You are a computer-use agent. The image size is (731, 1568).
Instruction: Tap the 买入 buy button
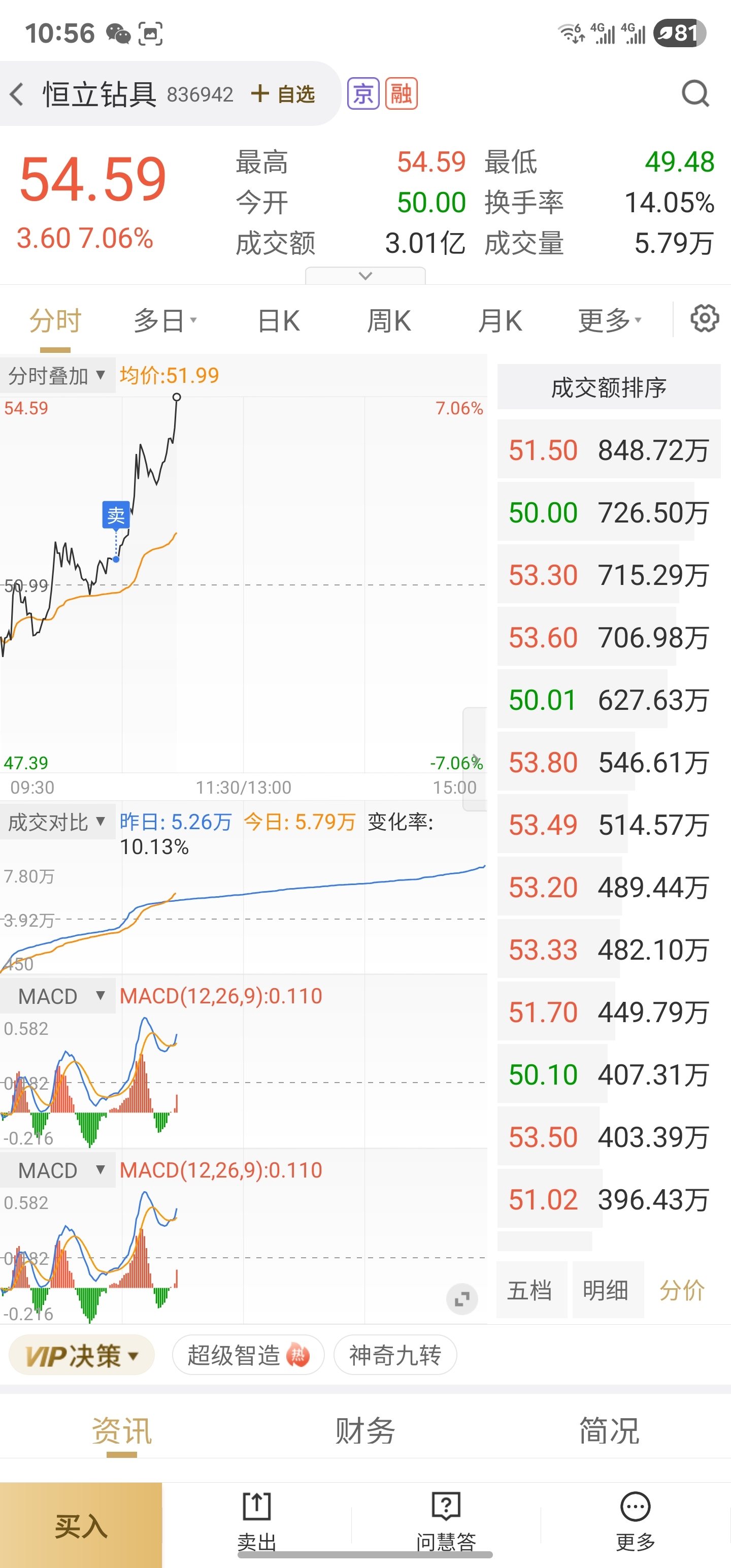[x=81, y=1525]
